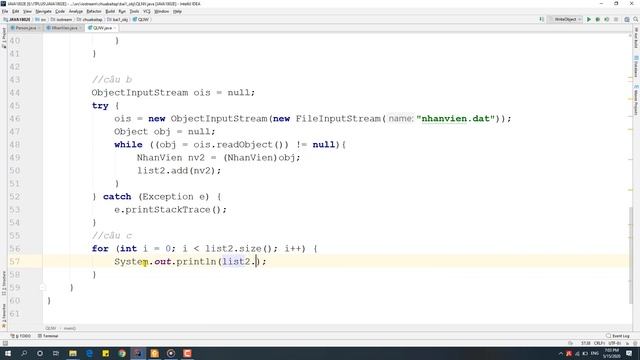Screen dimensions: 640x360
Task: Open the Structure tool window side tab
Action: click(4, 283)
